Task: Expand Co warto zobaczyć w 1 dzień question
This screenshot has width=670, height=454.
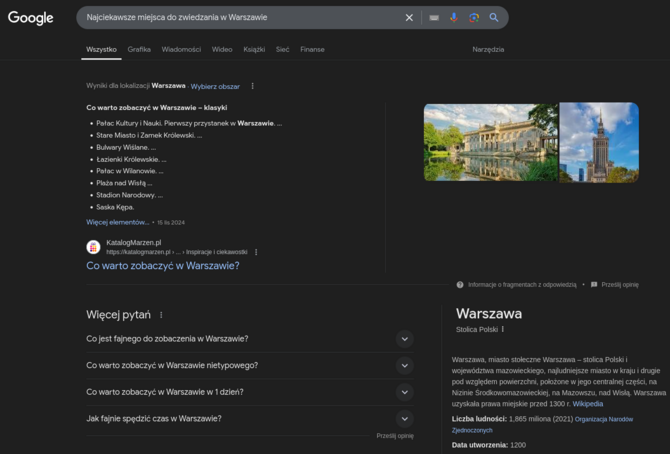Action: [x=250, y=392]
